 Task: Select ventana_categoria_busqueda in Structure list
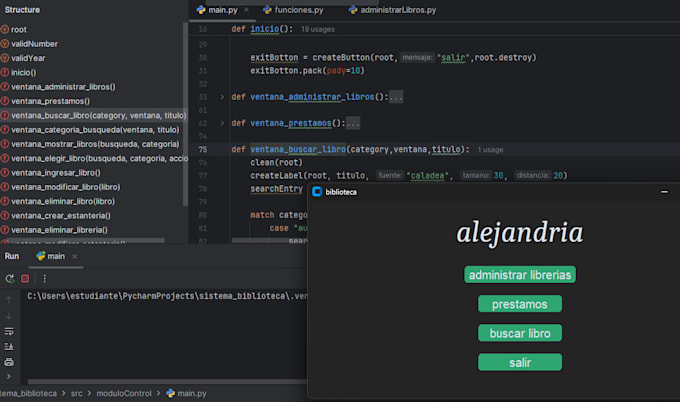95,130
